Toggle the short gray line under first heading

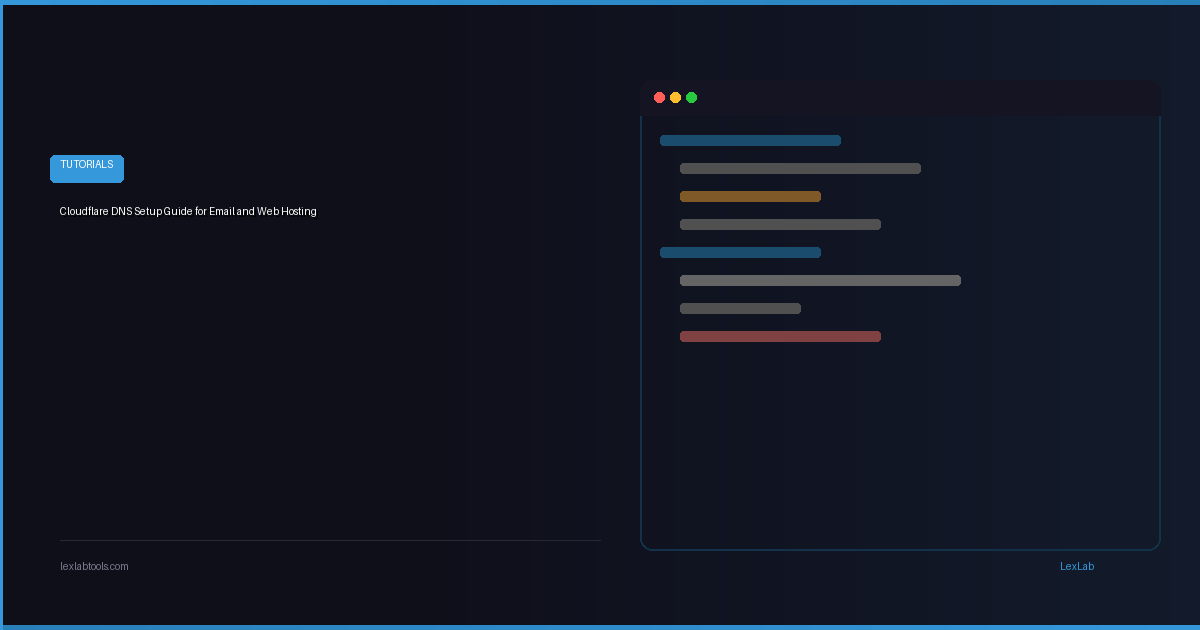(x=800, y=168)
